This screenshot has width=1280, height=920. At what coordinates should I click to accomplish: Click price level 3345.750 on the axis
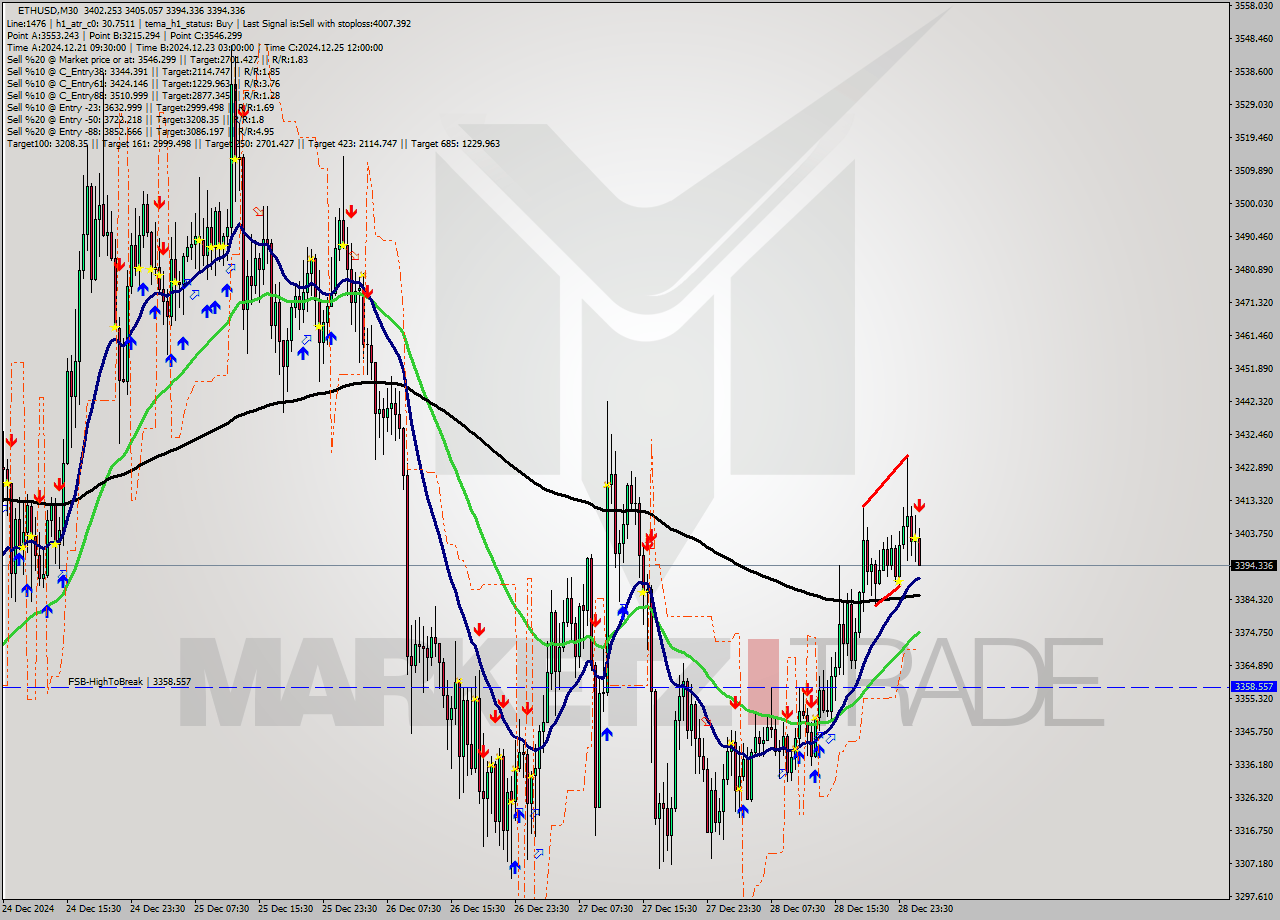coord(1253,731)
